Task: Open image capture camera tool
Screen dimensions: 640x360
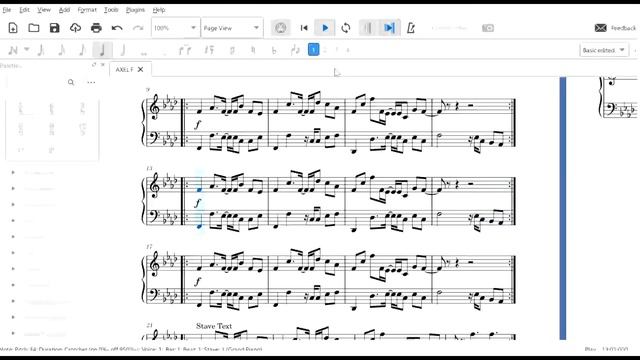Action: (x=488, y=28)
